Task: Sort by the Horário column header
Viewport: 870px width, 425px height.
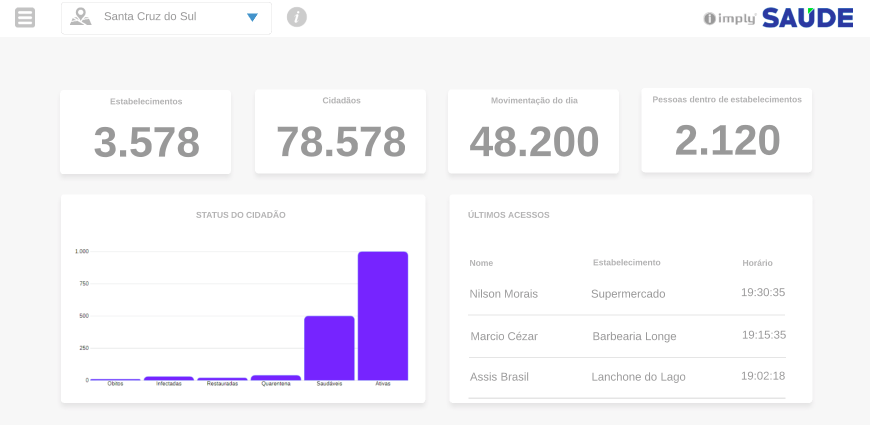Action: click(x=757, y=263)
